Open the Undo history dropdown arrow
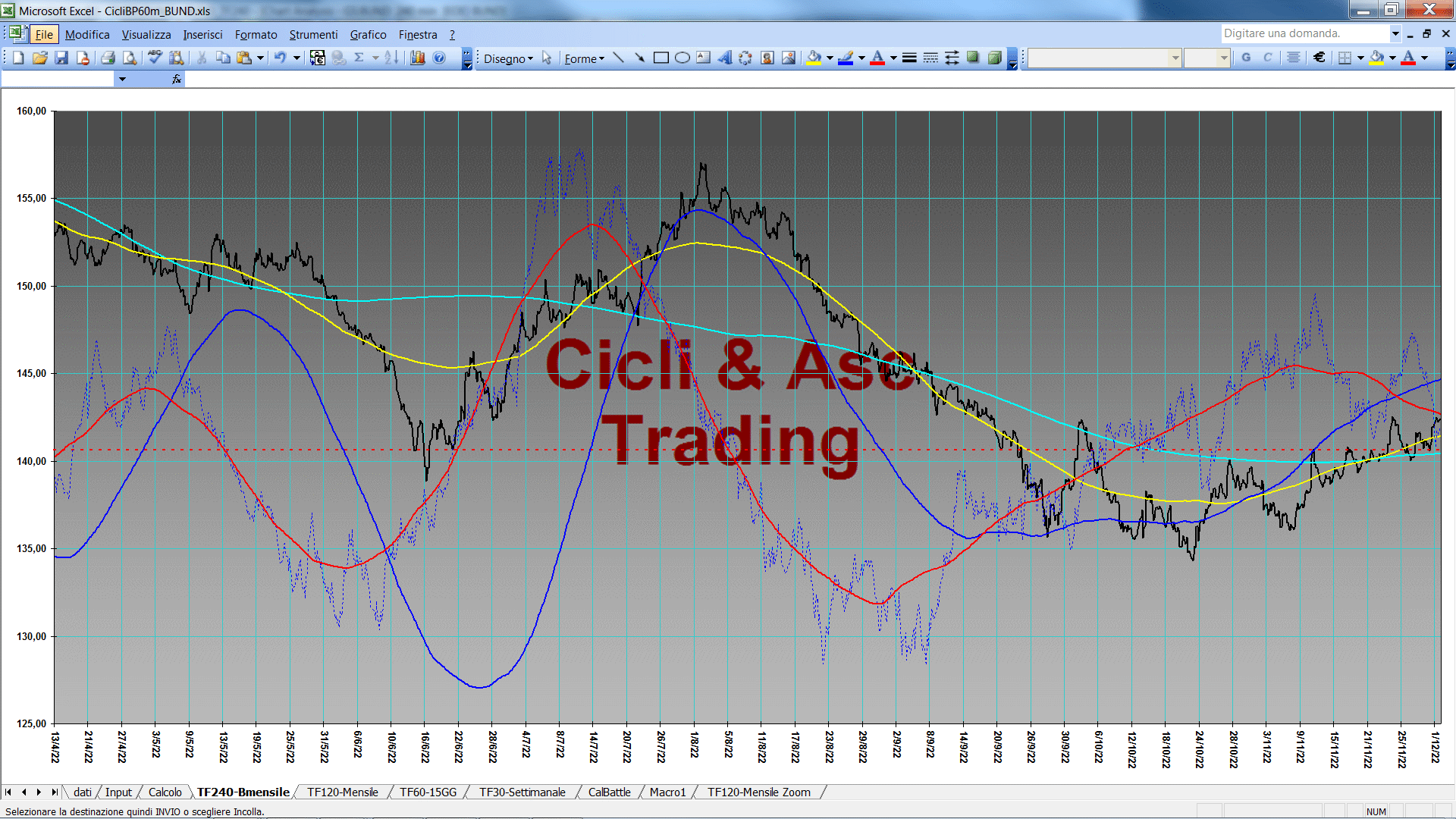This screenshot has width=1456, height=819. pyautogui.click(x=297, y=58)
